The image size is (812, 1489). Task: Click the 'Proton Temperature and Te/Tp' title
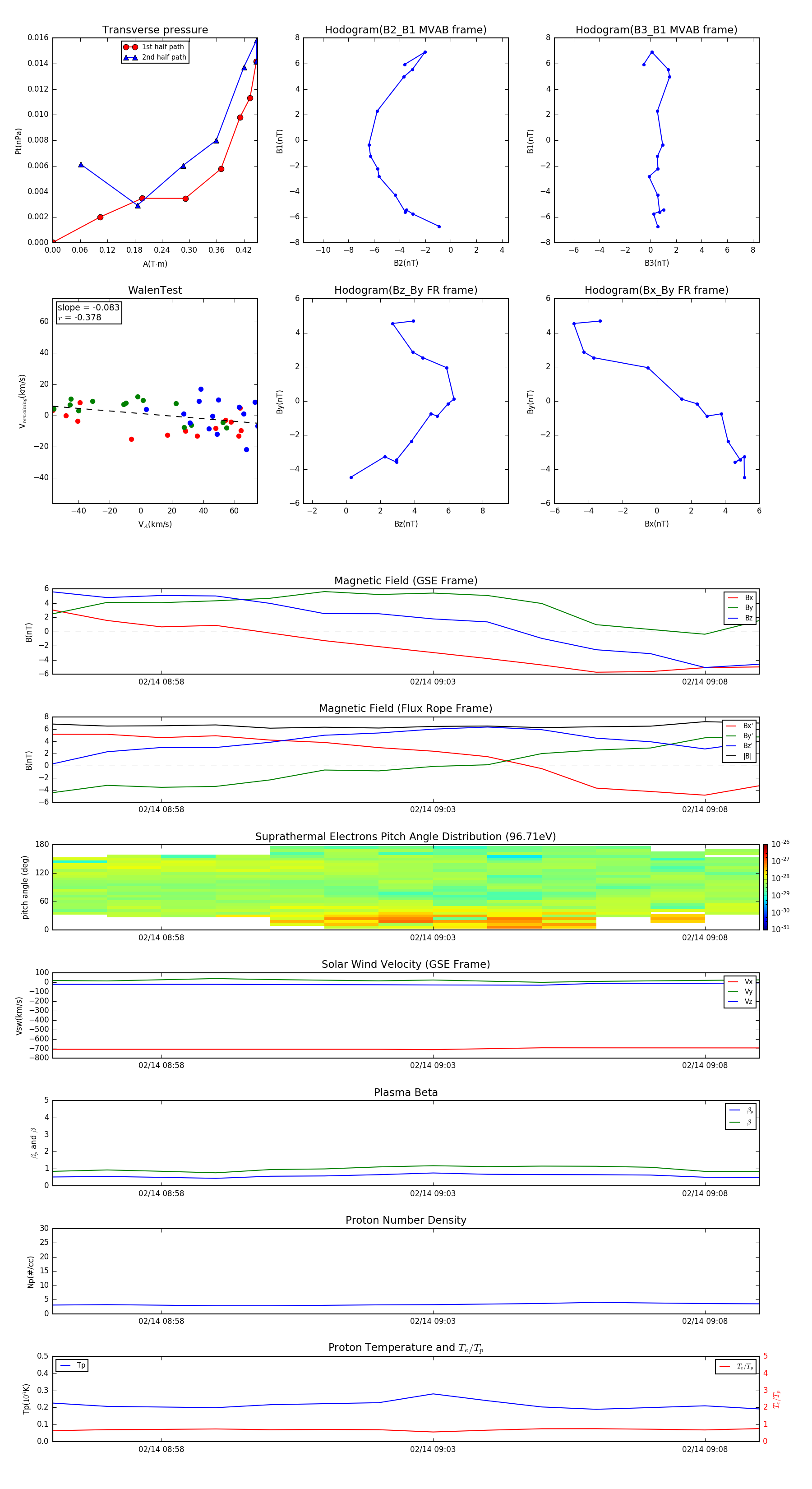[x=406, y=1348]
